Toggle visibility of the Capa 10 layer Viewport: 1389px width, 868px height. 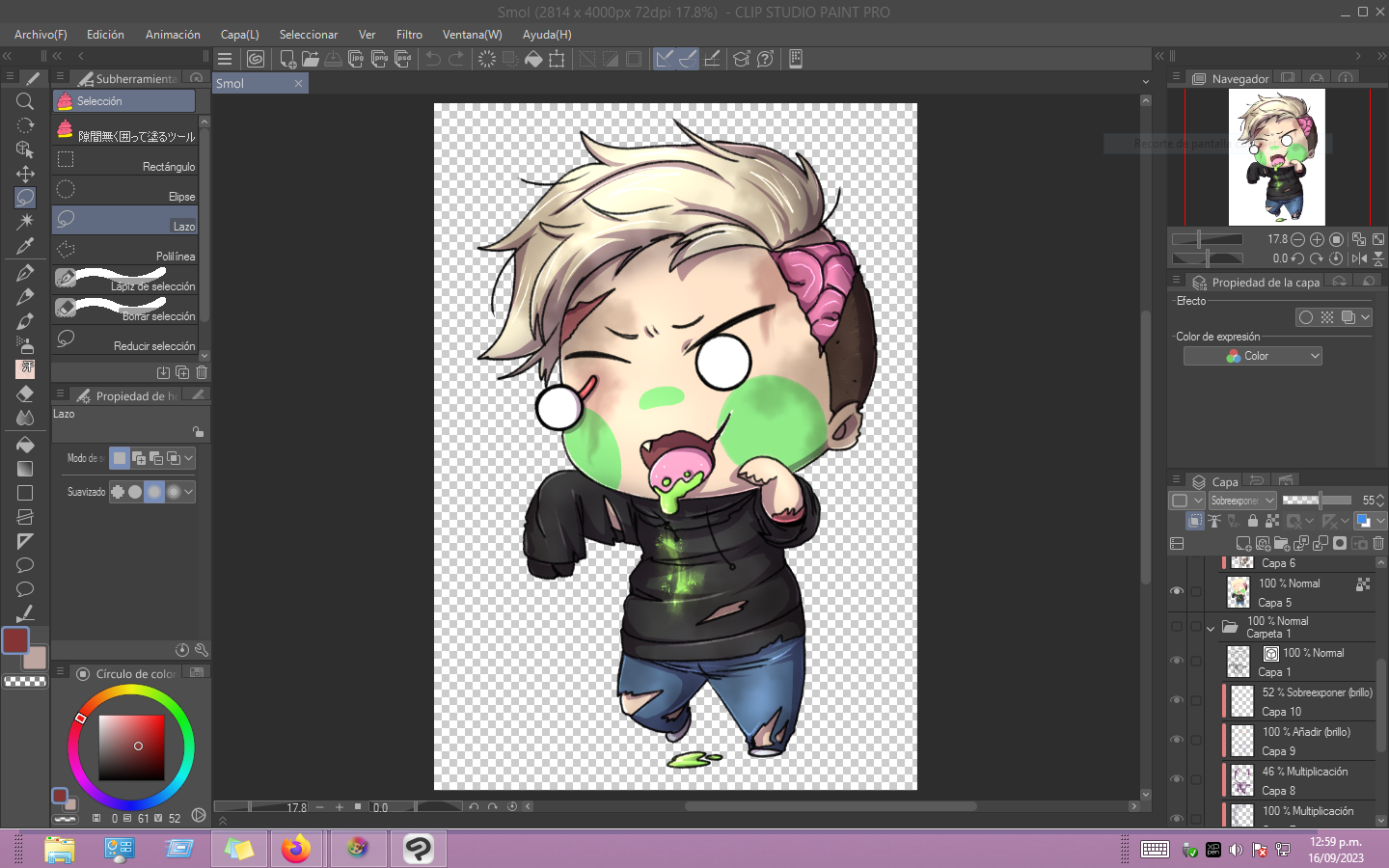tap(1177, 700)
